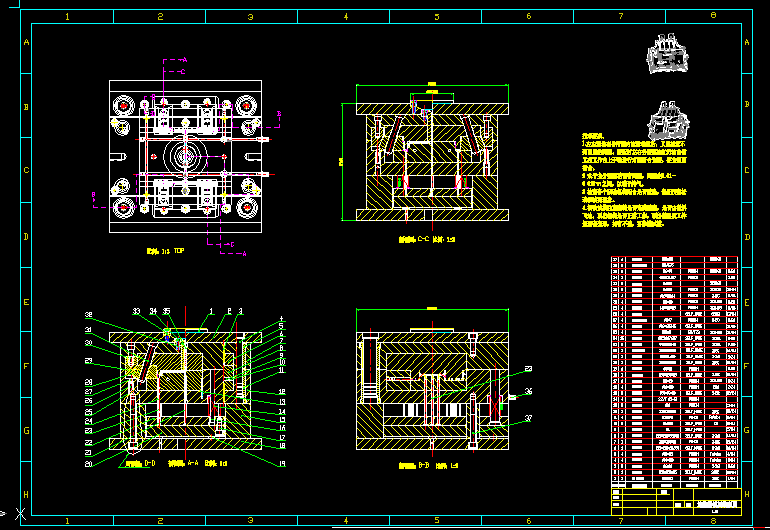Select part callout number 27
The width and height of the screenshot is (770, 530).
tap(88, 391)
